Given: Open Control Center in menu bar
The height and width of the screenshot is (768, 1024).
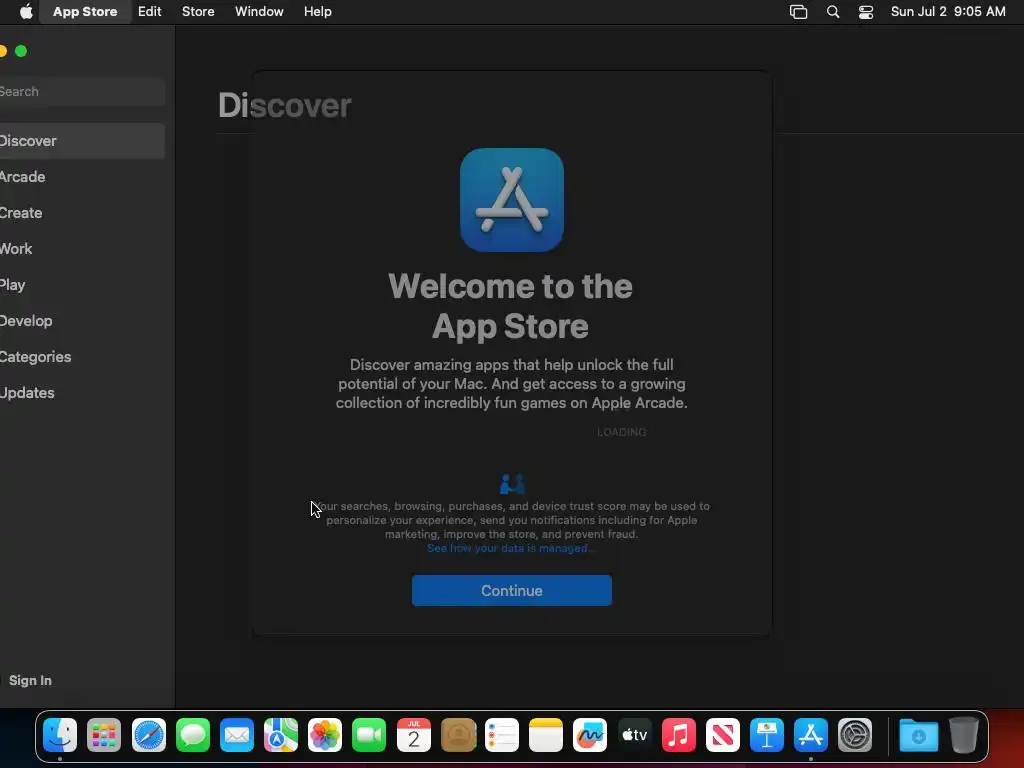Looking at the screenshot, I should [x=866, y=12].
